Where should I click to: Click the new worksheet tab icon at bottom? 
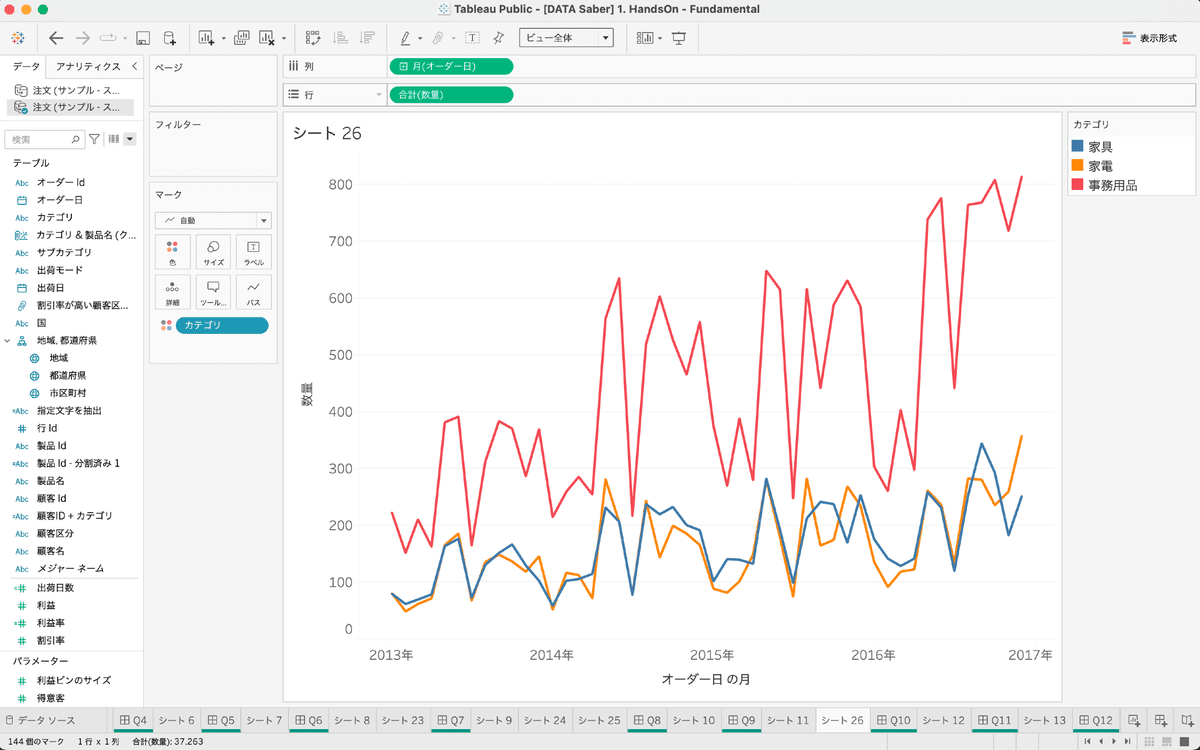pos(1134,720)
